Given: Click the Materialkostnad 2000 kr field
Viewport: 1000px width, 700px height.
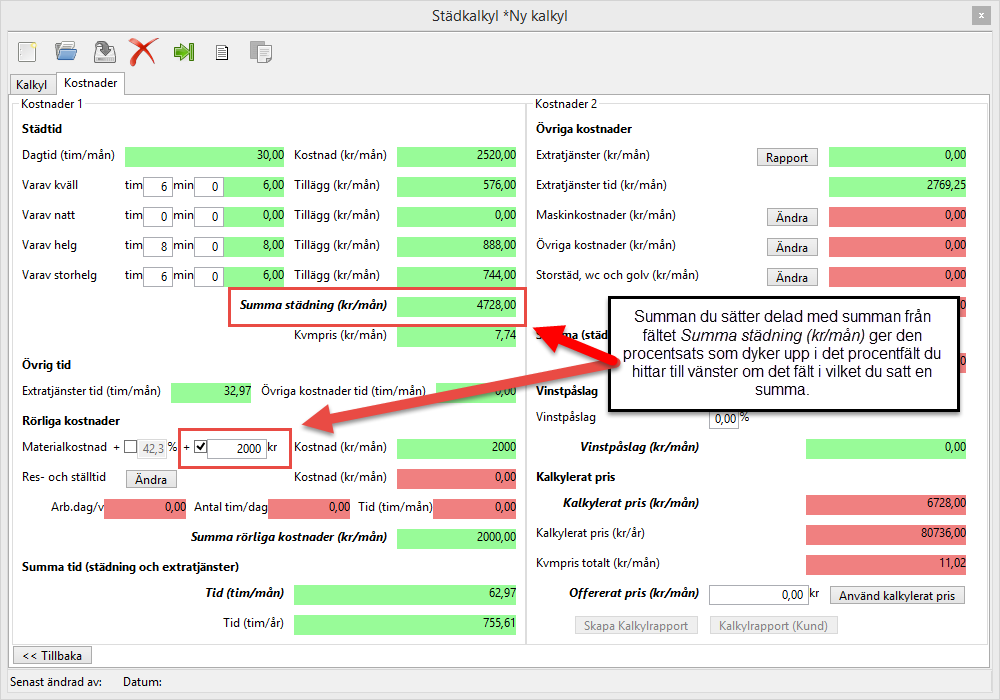Looking at the screenshot, I should (236, 449).
